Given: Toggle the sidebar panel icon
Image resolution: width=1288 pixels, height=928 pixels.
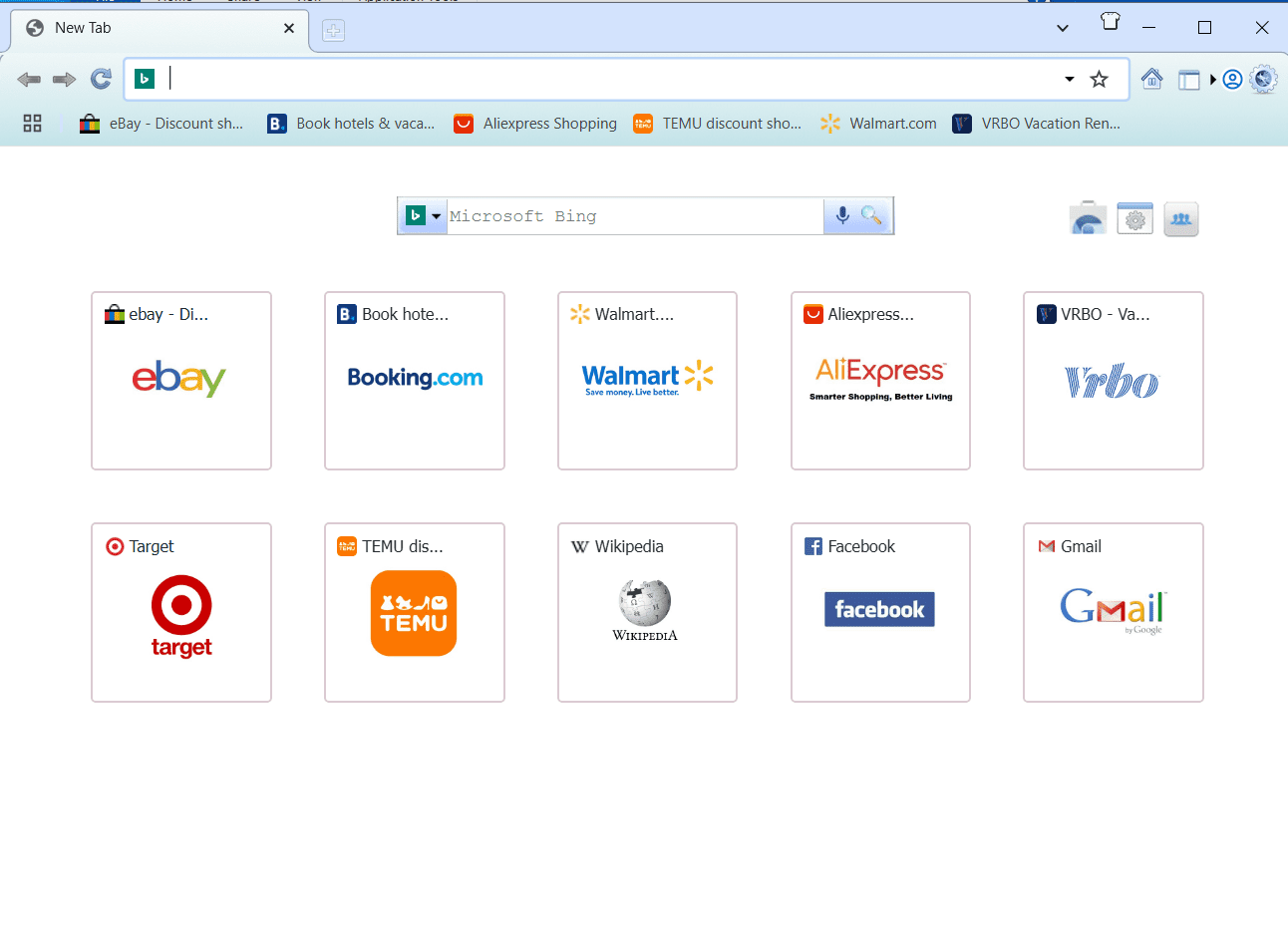Looking at the screenshot, I should pos(1188,80).
